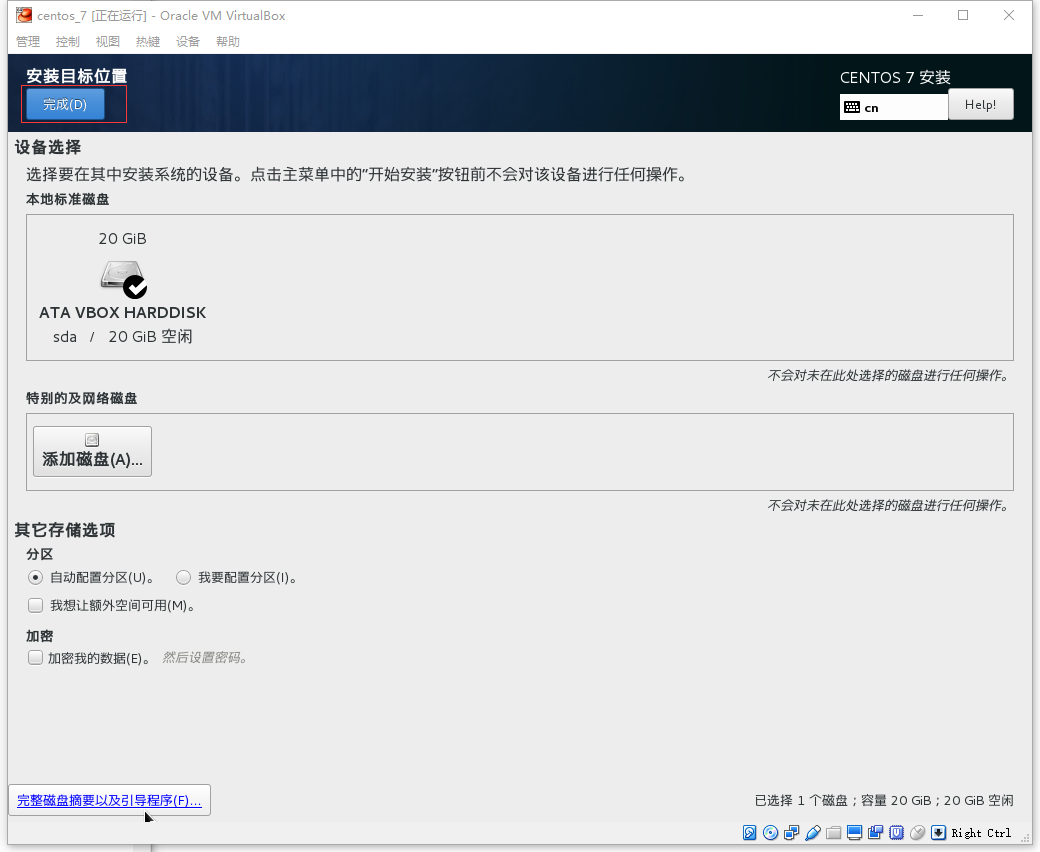
Task: Open the 设备 menu
Action: click(188, 41)
